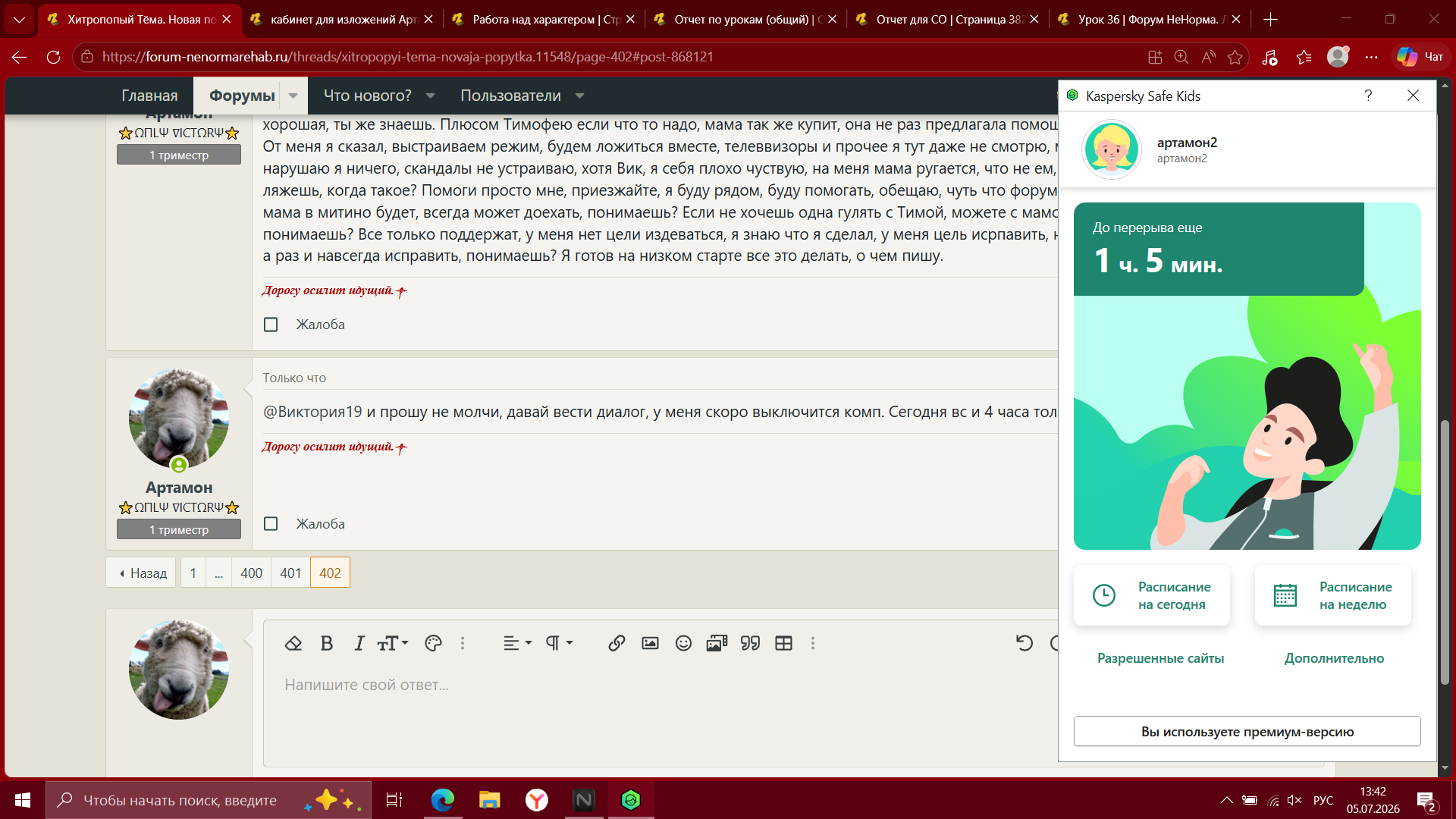Go to page 401 of the thread
Image resolution: width=1456 pixels, height=819 pixels.
click(290, 573)
